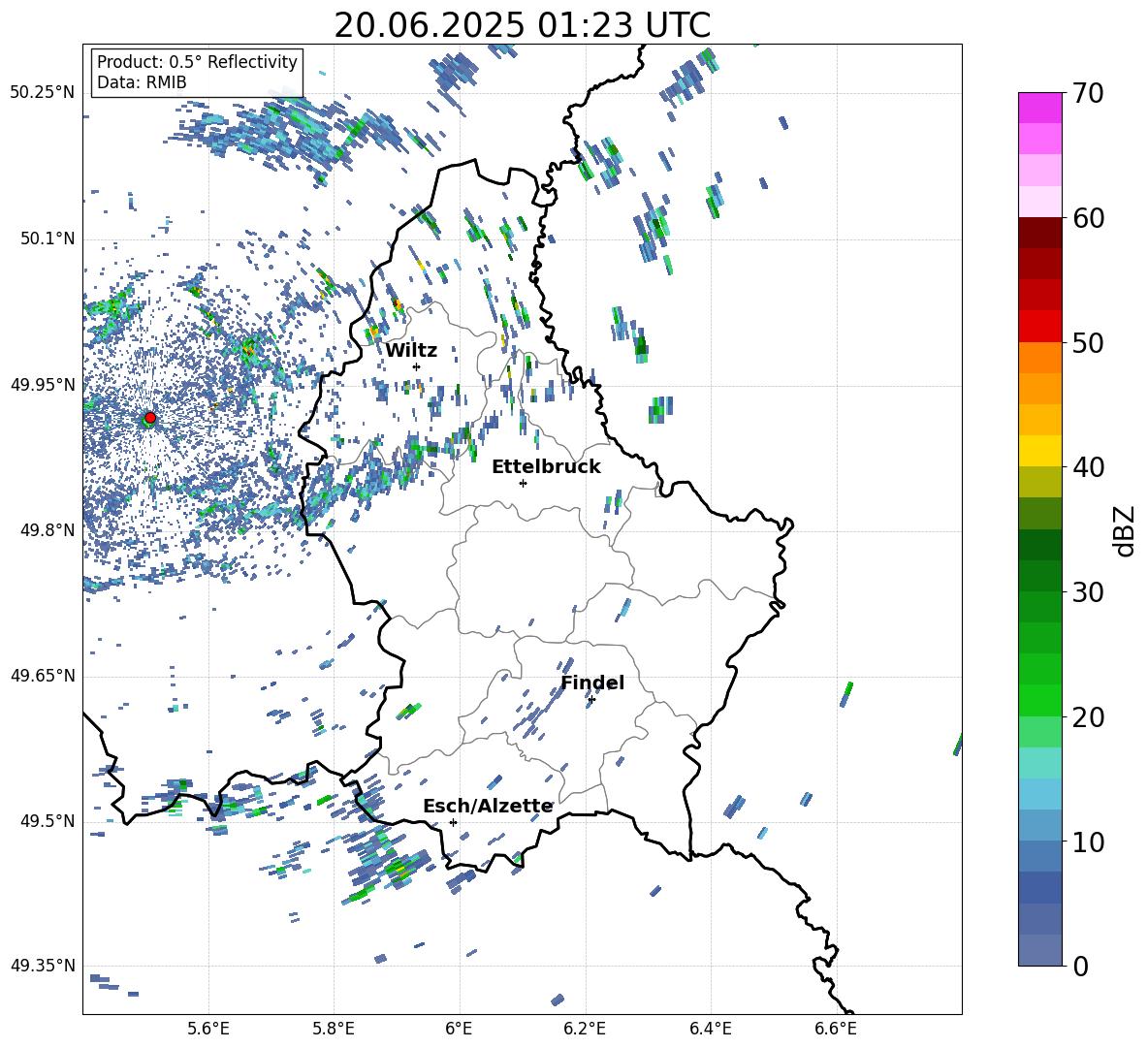The image size is (1148, 1048).
Task: Select the Esch/Alzette city label
Action: click(488, 806)
